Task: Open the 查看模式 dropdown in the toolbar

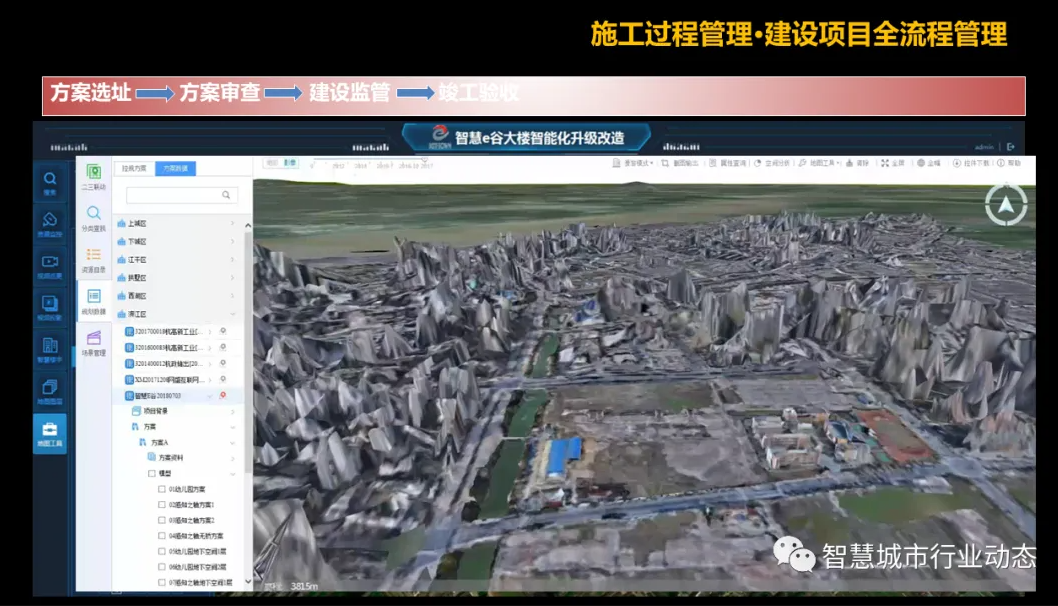Action: [633, 163]
